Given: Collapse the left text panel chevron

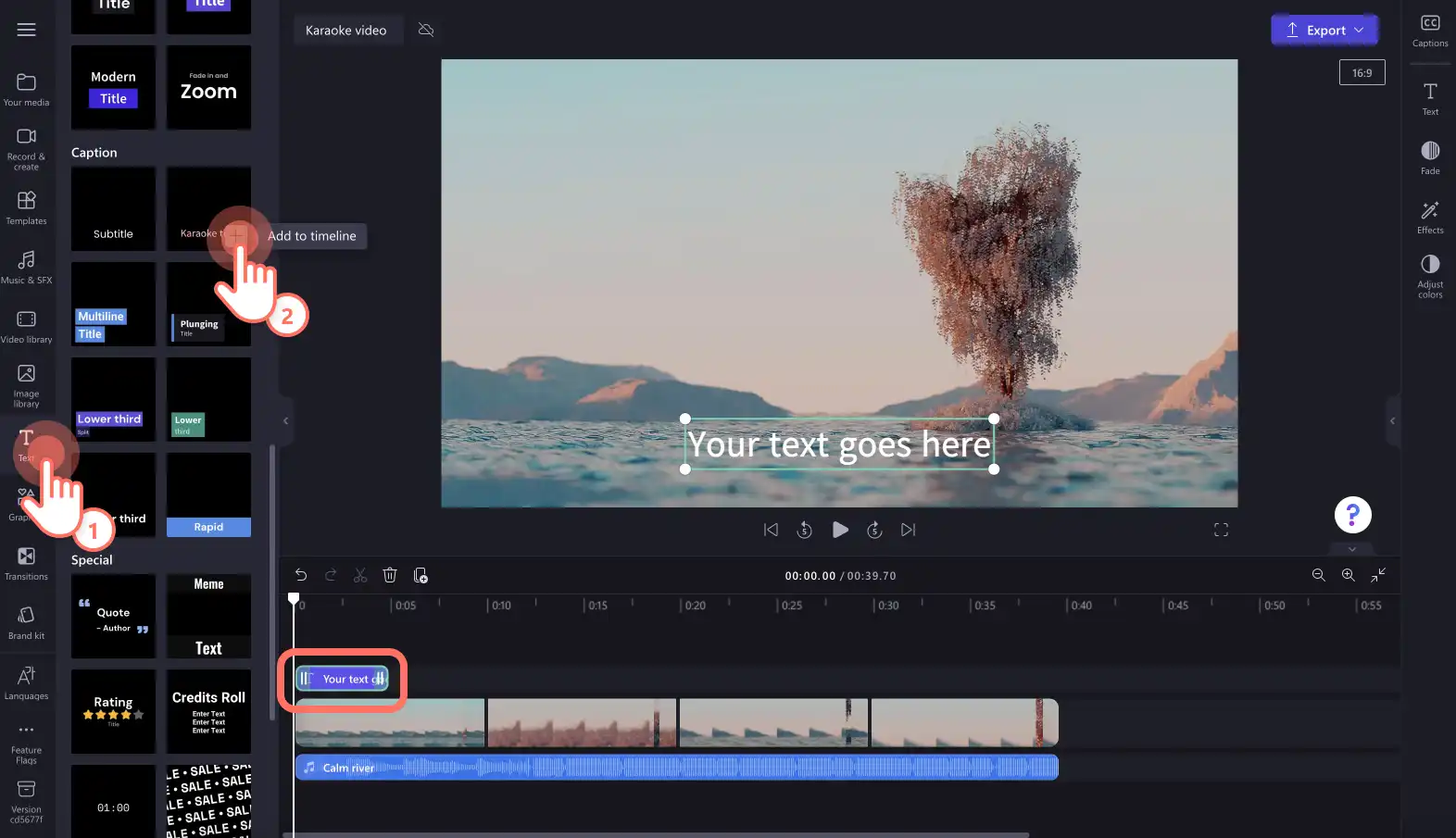Looking at the screenshot, I should tap(285, 420).
